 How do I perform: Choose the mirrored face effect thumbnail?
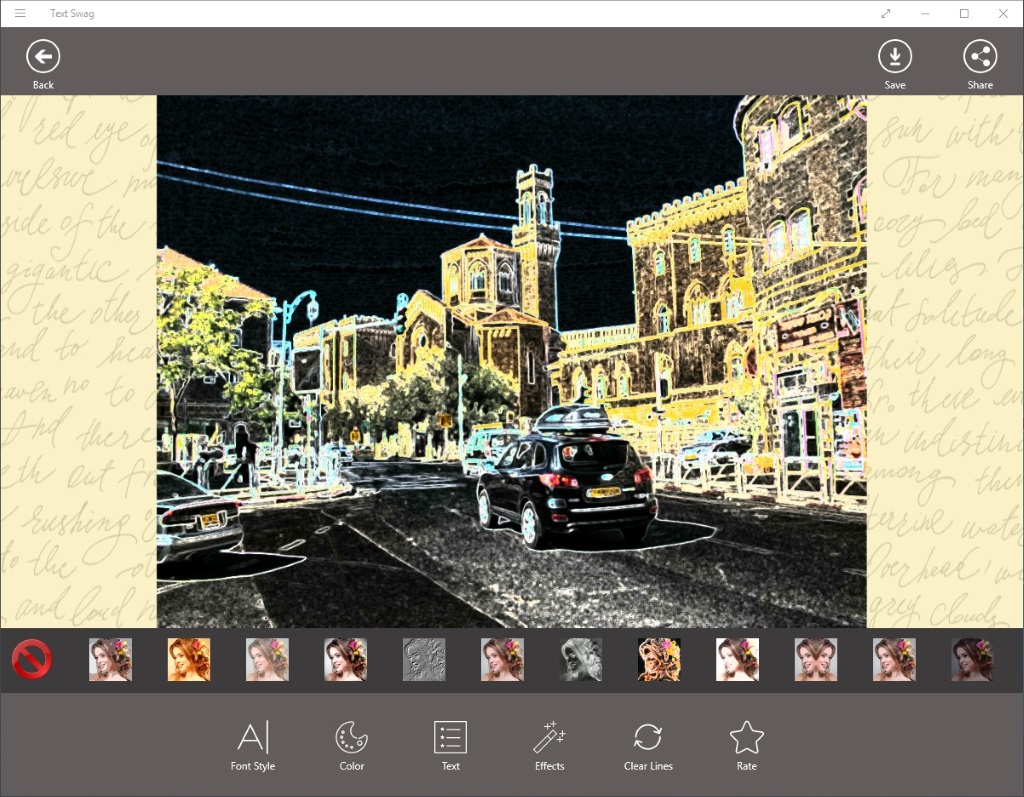point(816,660)
